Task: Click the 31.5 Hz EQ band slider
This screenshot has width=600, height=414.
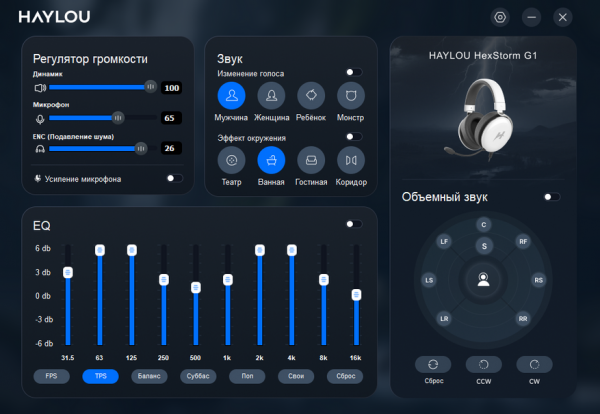Action: 68,272
